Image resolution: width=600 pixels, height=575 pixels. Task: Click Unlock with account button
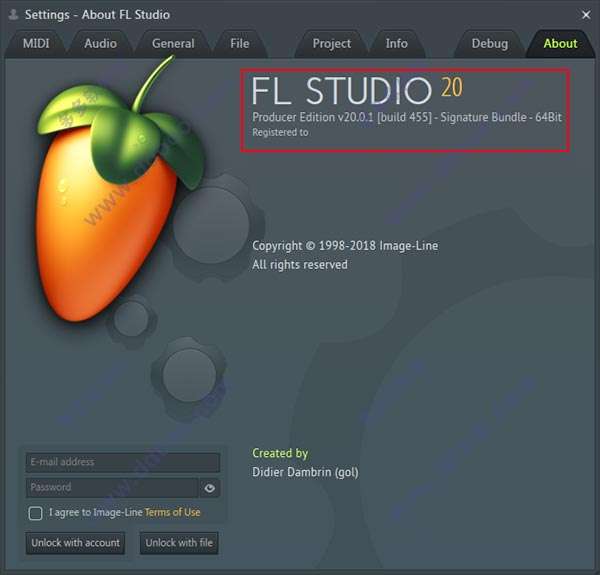coord(75,543)
